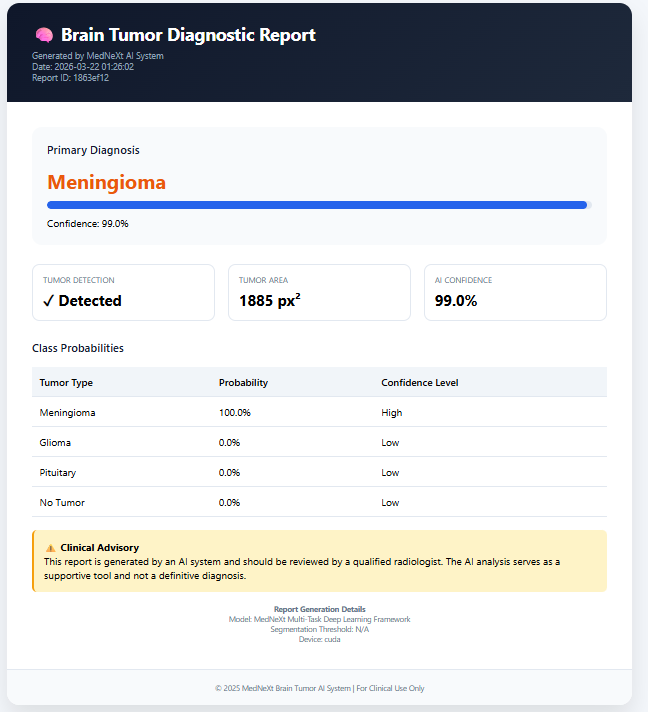648x712 pixels.
Task: Click the Tumor Area 1885 px² card
Action: [319, 292]
